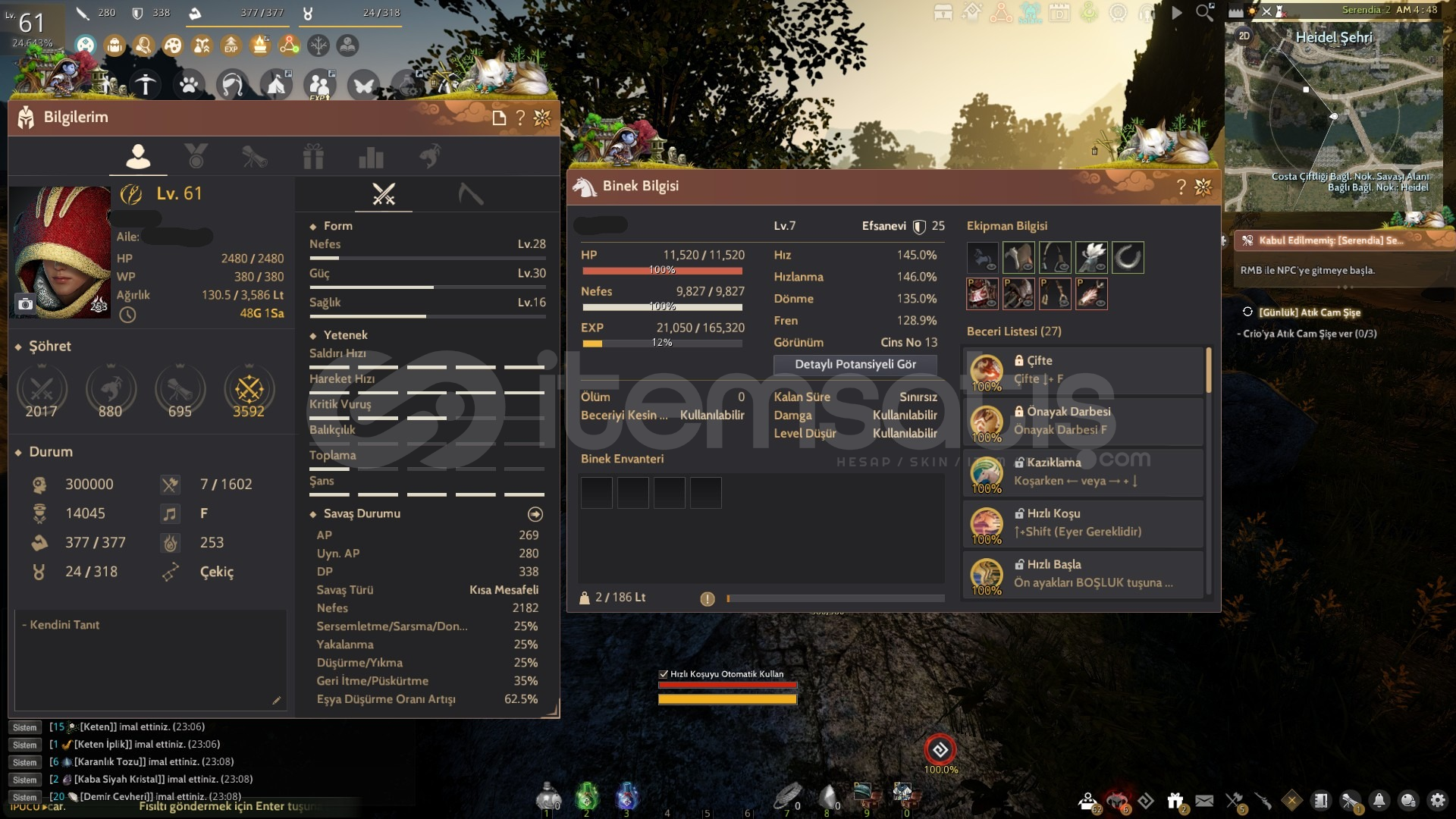The width and height of the screenshot is (1456, 819).
Task: Toggle Hızlı Koşuyu Otomatik Kullan checkbox
Action: pos(664,674)
